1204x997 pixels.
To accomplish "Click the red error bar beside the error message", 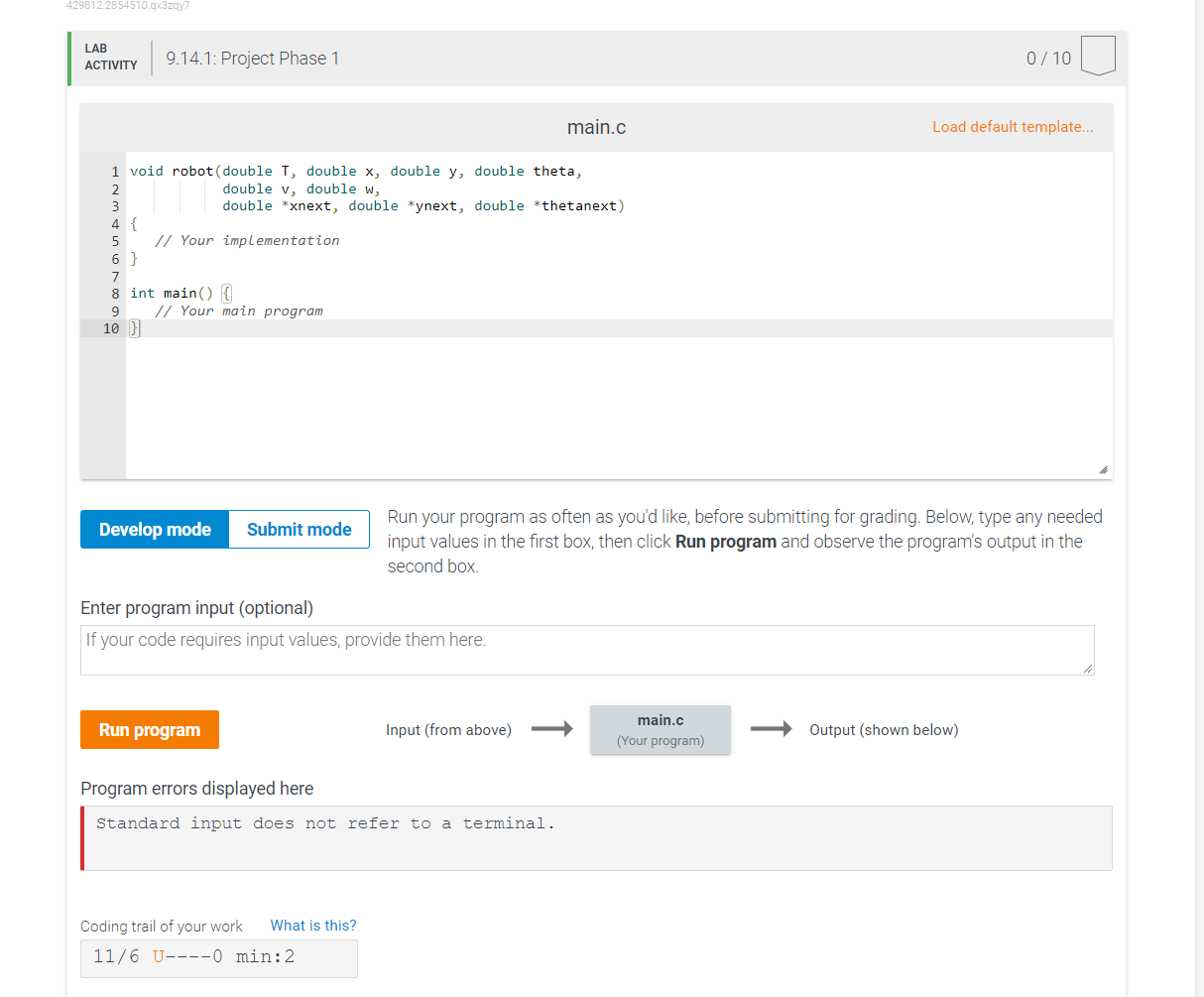I will pyautogui.click(x=83, y=839).
